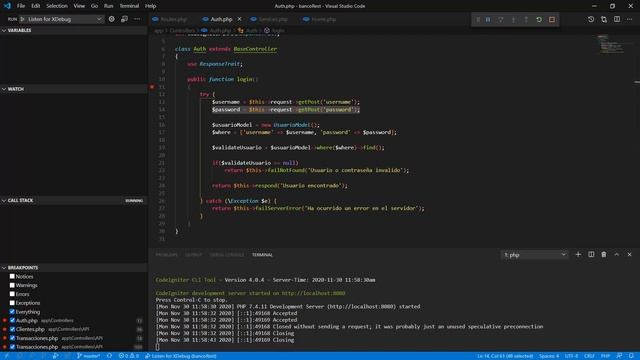Close the terminal panel

pyautogui.click(x=629, y=254)
